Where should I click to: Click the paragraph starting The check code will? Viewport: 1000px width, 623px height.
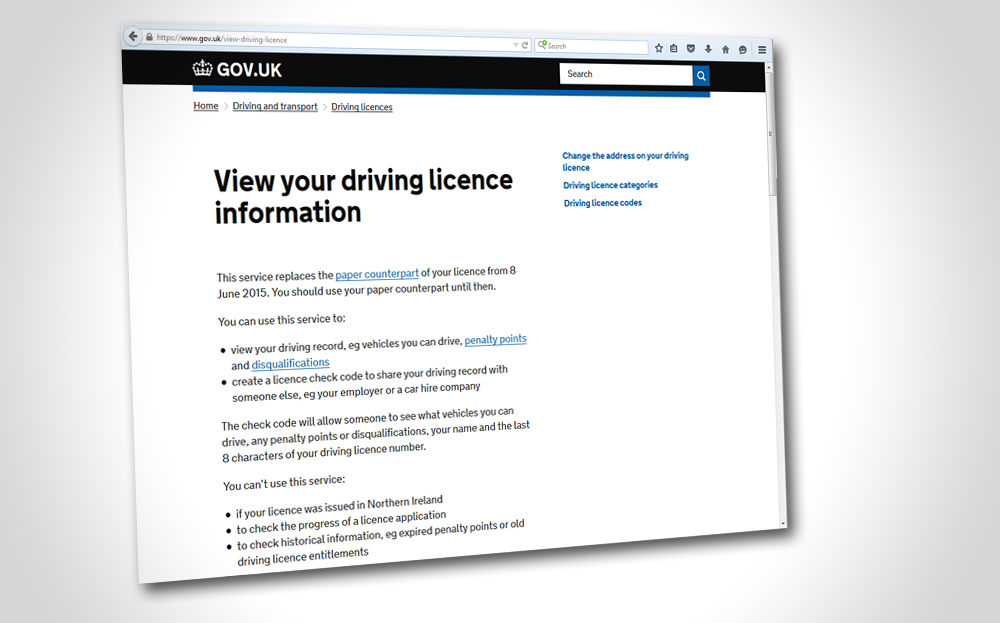[x=376, y=435]
